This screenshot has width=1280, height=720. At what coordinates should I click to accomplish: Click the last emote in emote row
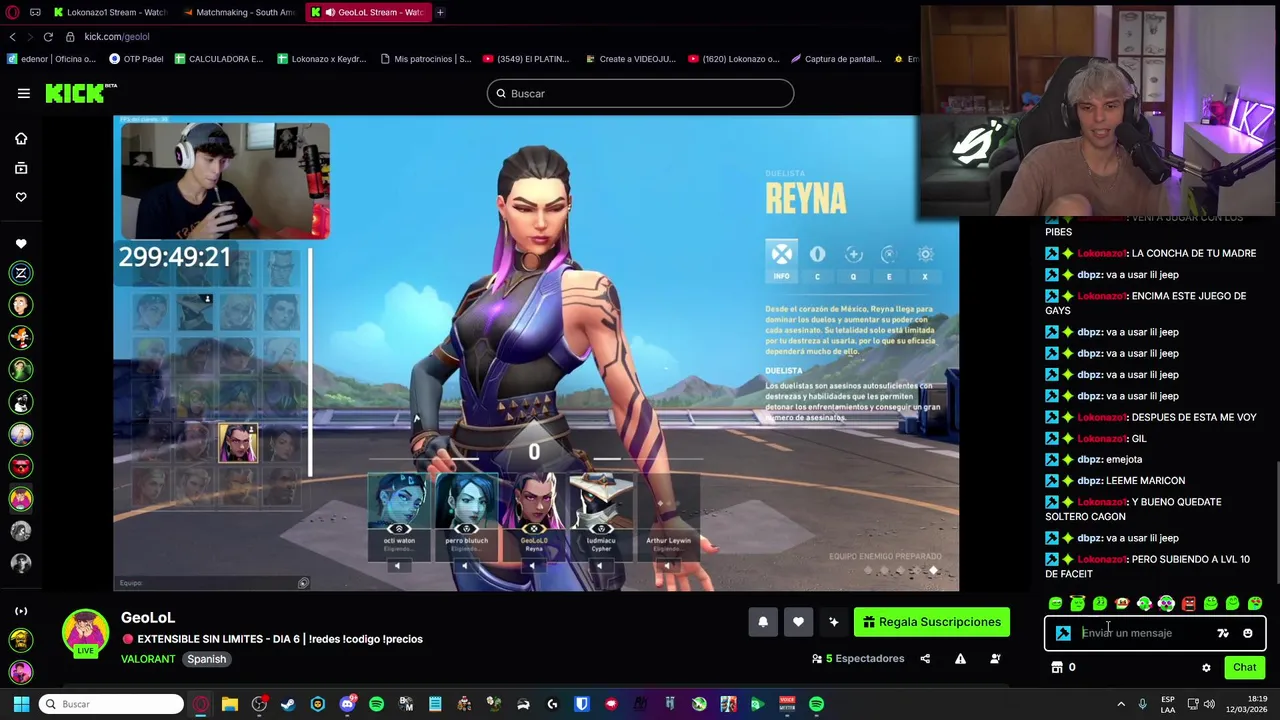click(1255, 603)
